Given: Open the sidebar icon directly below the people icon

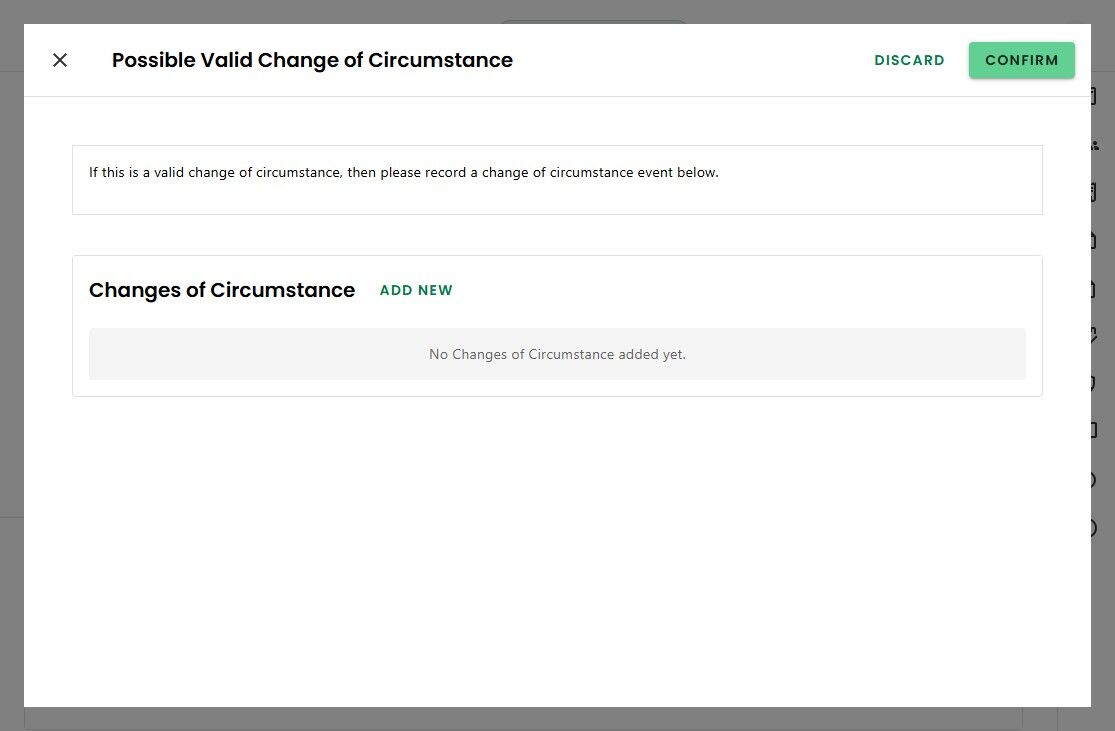Looking at the screenshot, I should tap(1096, 192).
